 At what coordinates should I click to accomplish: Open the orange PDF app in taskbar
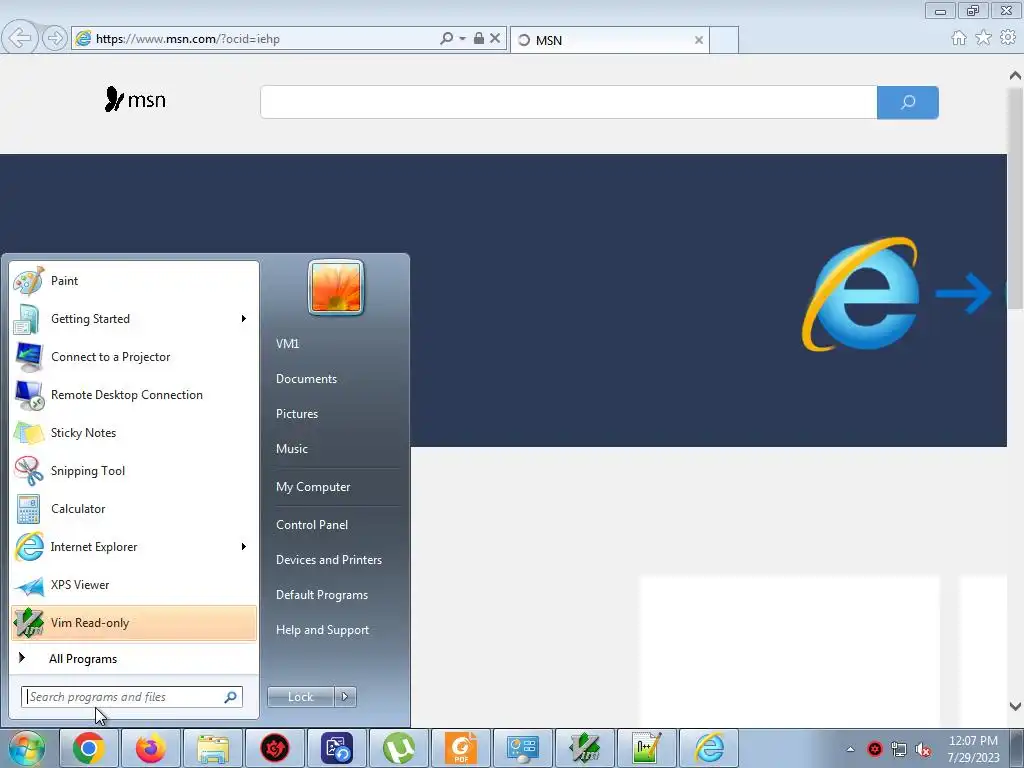click(460, 748)
